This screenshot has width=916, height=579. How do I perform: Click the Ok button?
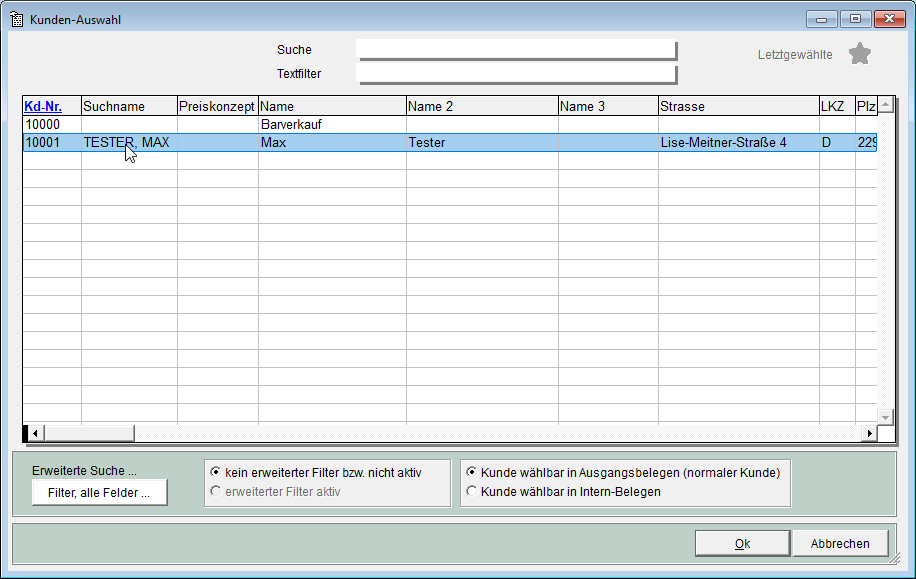[x=742, y=543]
